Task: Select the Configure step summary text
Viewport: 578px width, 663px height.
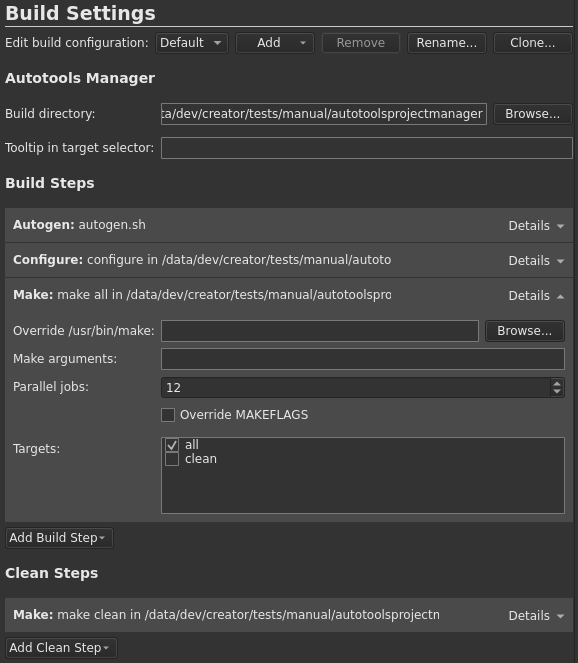Action: click(202, 260)
